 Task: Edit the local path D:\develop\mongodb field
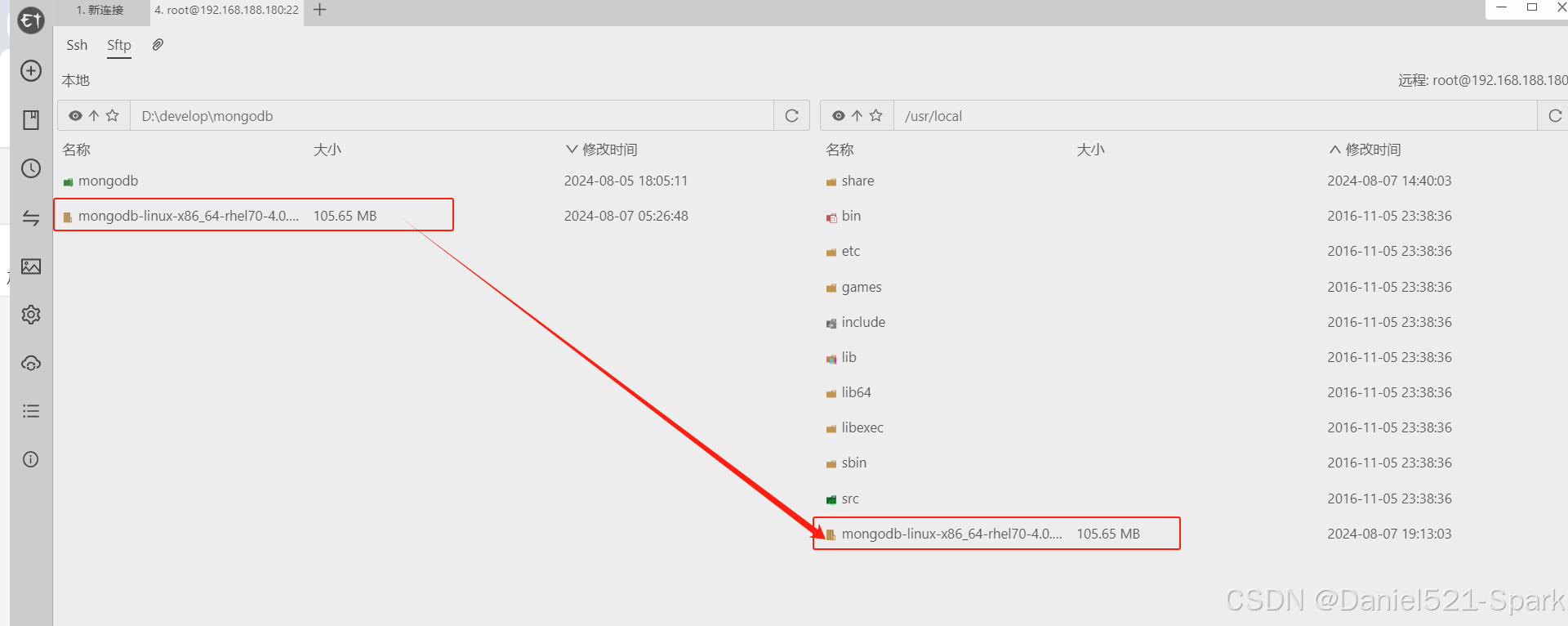point(452,116)
